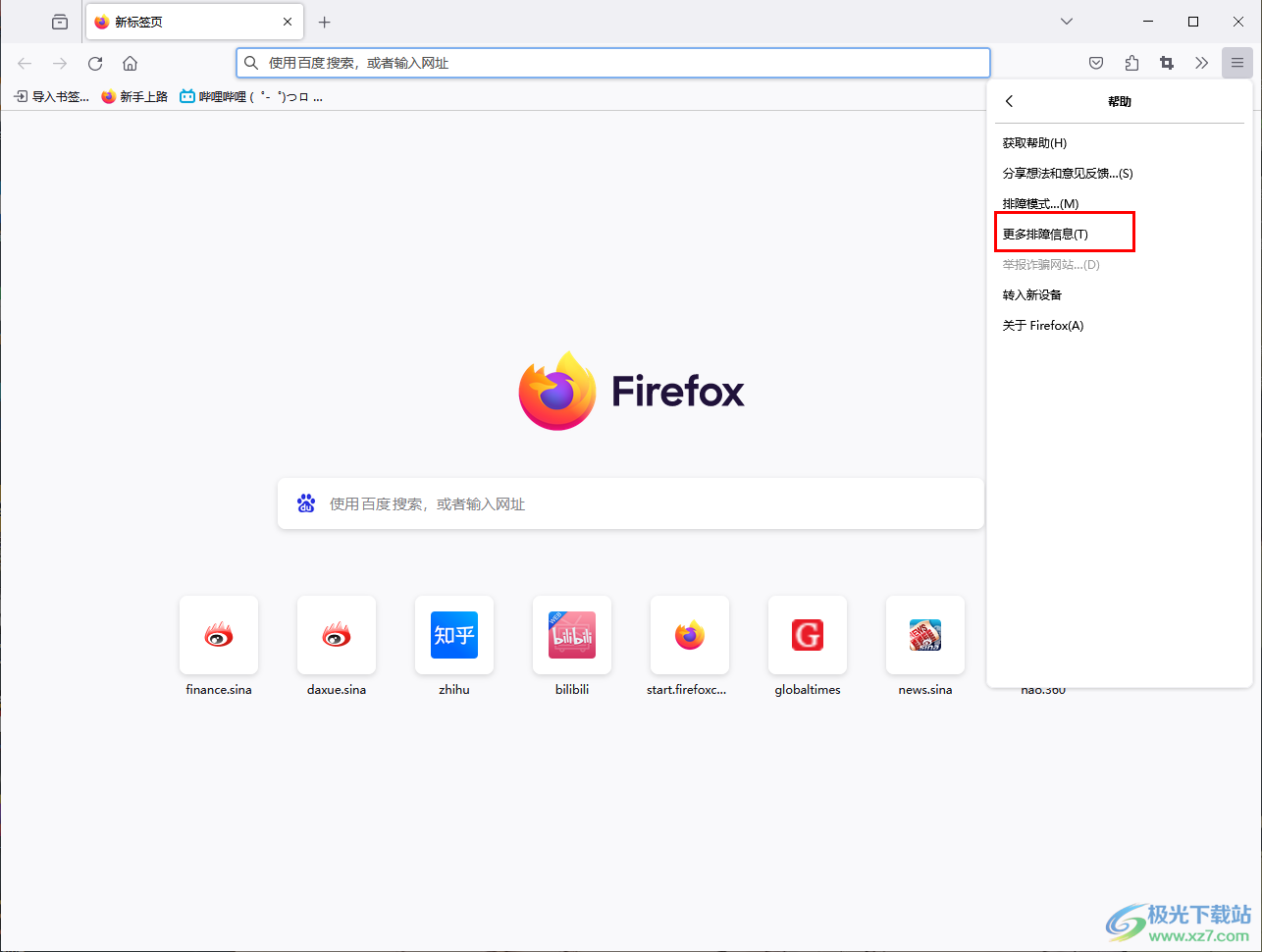Go forward with the forward arrow
The width and height of the screenshot is (1262, 952).
click(60, 63)
